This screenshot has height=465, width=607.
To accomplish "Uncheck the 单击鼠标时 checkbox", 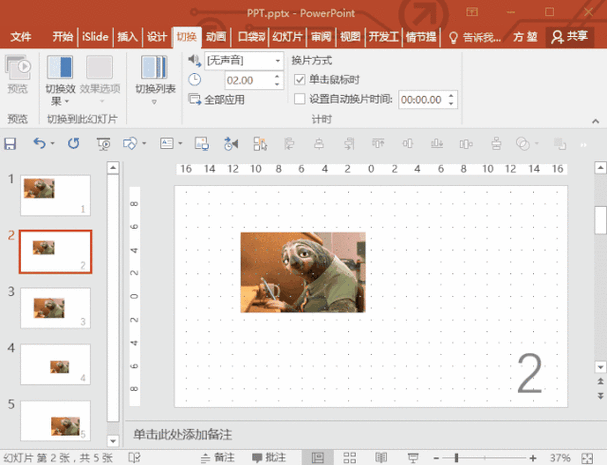I will 300,80.
